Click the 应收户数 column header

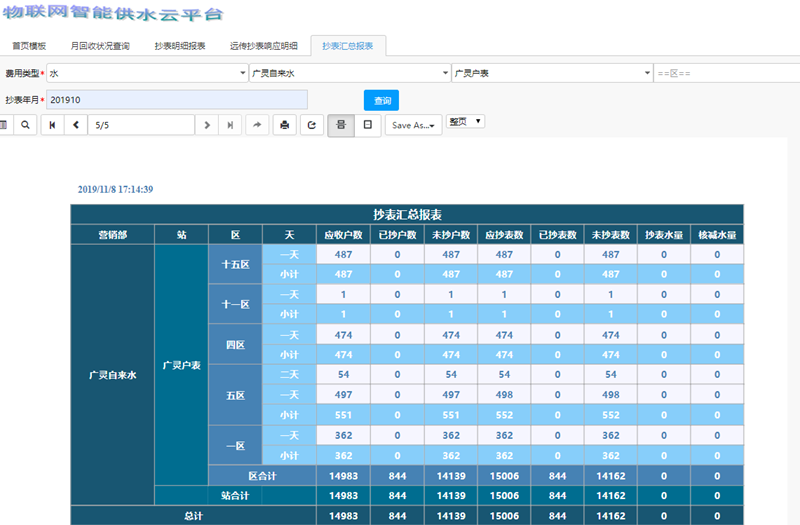[x=343, y=235]
